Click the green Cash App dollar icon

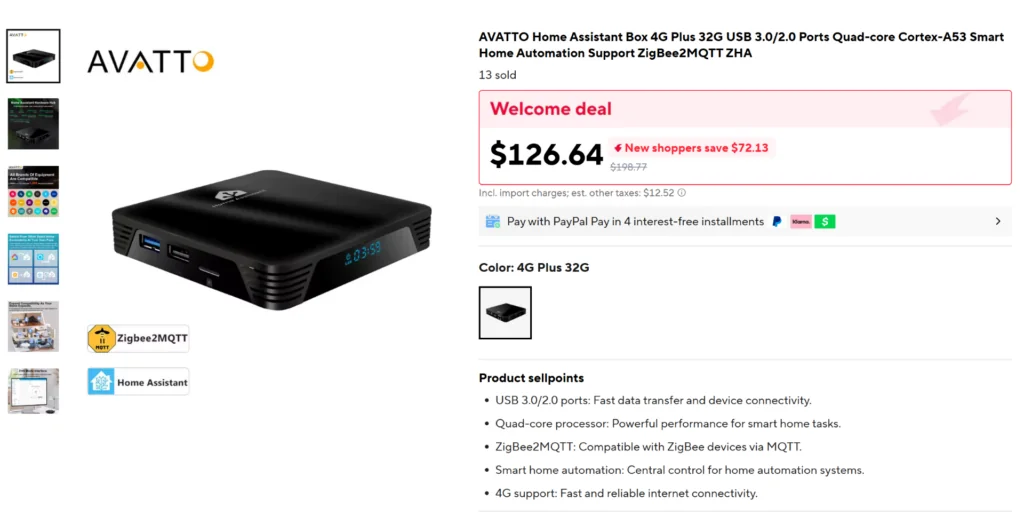(x=825, y=221)
